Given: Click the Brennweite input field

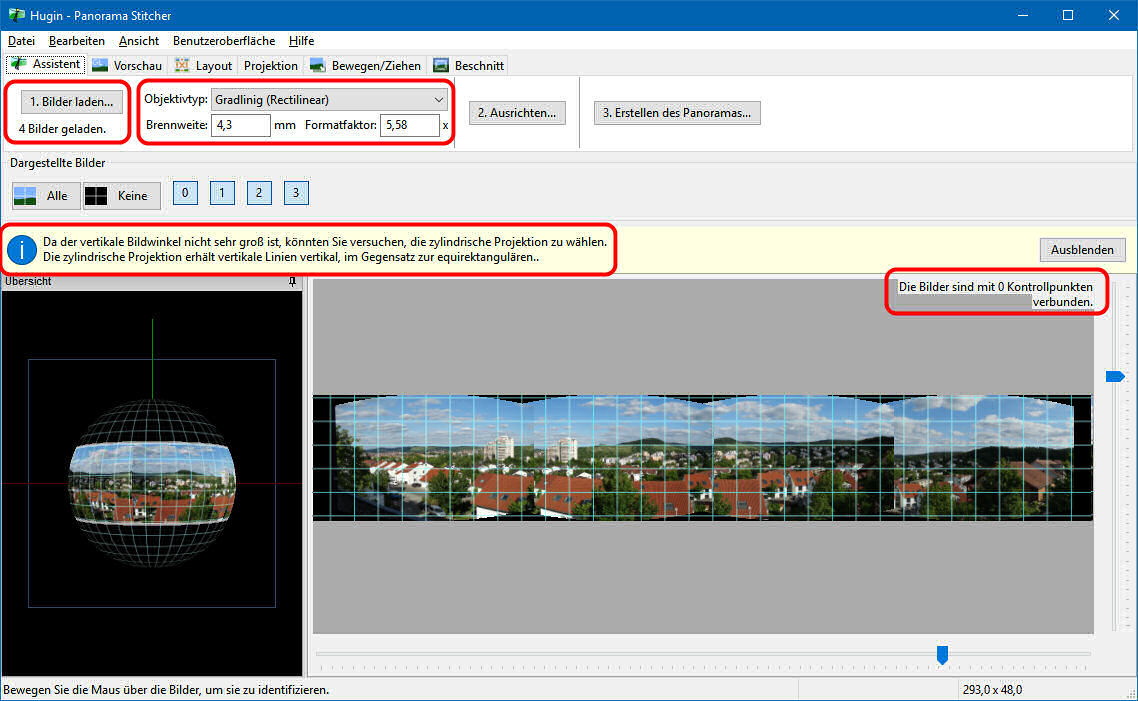Looking at the screenshot, I should click(241, 125).
